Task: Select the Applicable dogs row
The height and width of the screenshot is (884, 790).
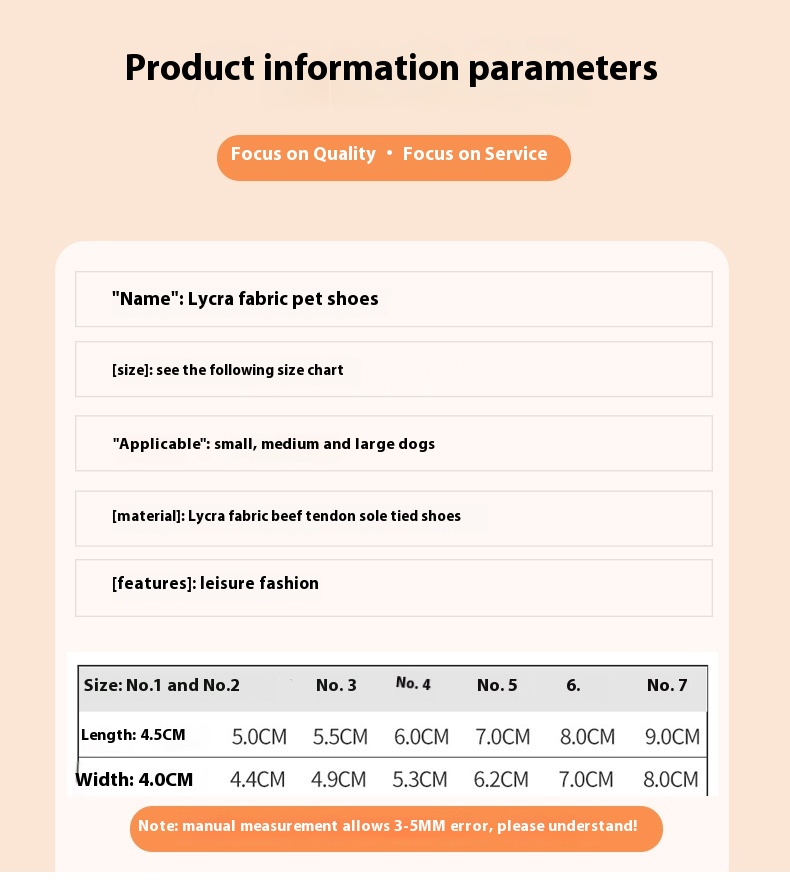Action: click(x=393, y=444)
